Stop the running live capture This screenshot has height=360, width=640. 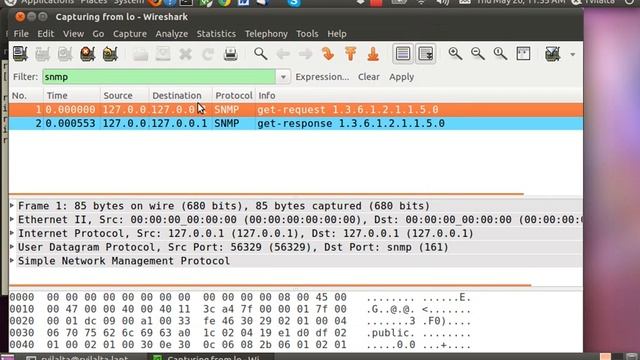pyautogui.click(x=87, y=54)
